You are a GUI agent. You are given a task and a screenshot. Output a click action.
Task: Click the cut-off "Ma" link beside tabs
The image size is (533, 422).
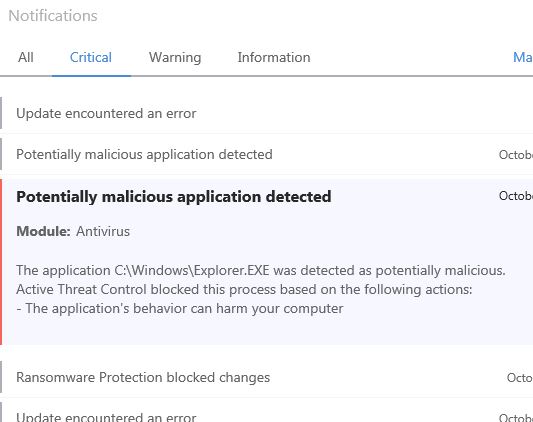(523, 57)
